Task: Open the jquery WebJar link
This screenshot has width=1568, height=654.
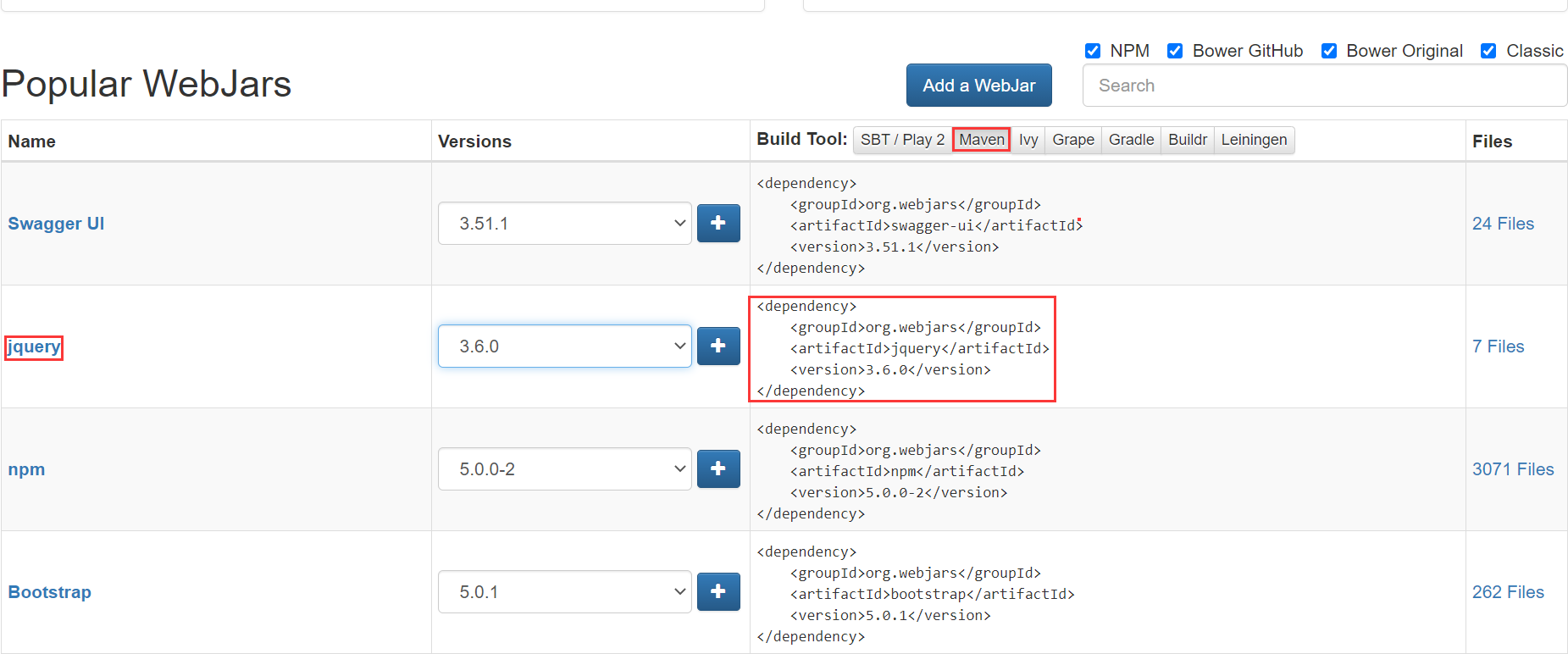Action: [x=34, y=346]
